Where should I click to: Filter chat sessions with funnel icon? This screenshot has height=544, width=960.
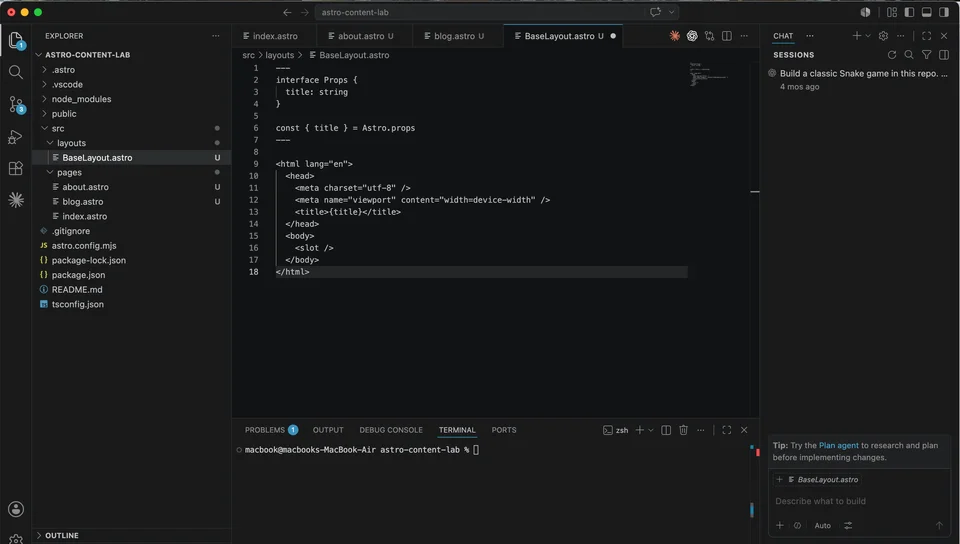[926, 55]
